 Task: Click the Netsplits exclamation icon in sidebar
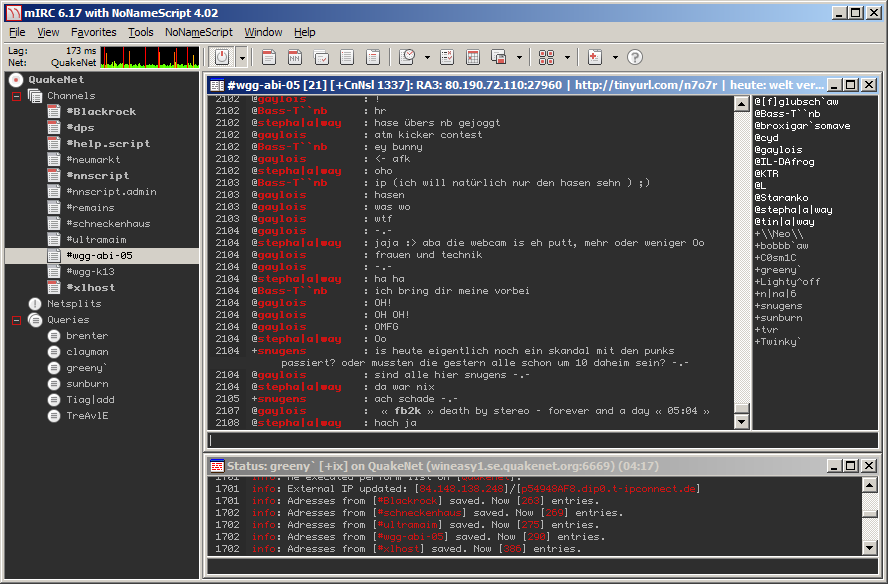pos(35,303)
